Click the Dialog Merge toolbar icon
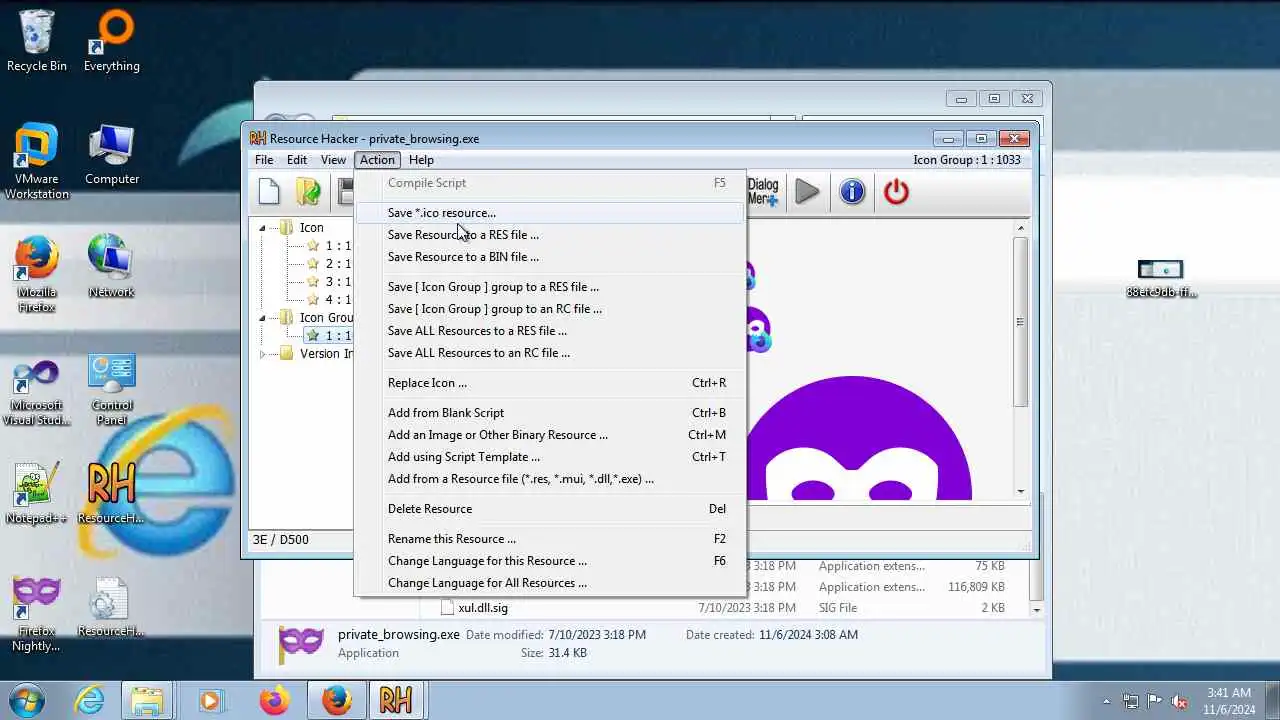This screenshot has height=720, width=1280. (762, 191)
